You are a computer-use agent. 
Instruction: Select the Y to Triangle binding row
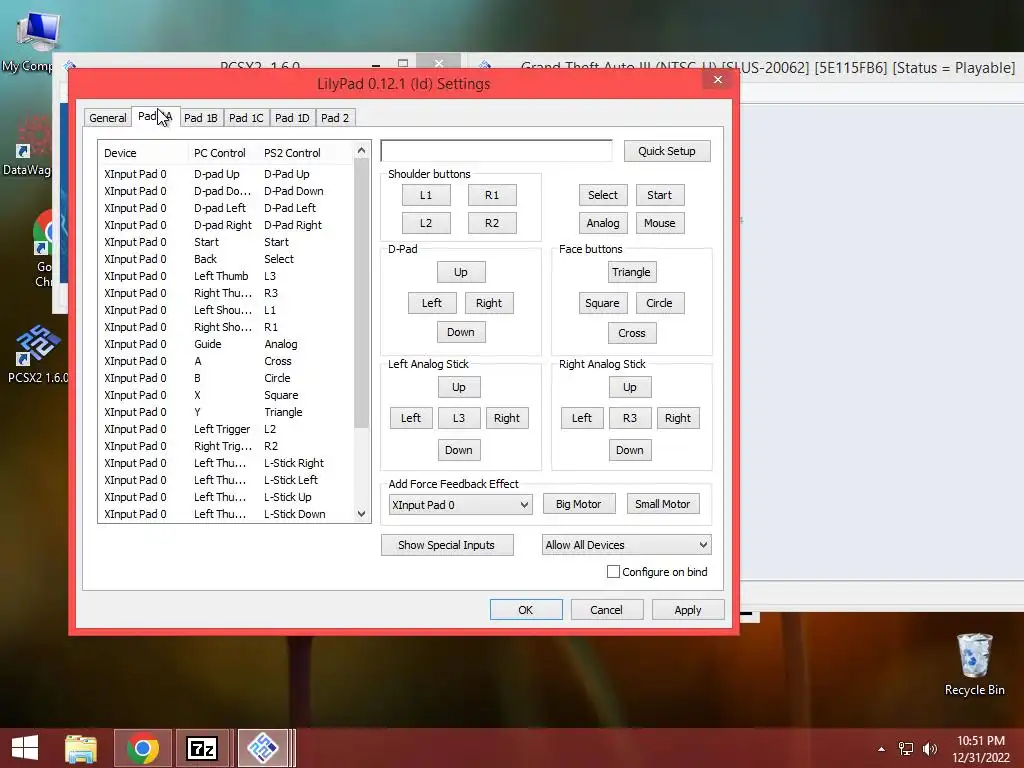point(227,412)
